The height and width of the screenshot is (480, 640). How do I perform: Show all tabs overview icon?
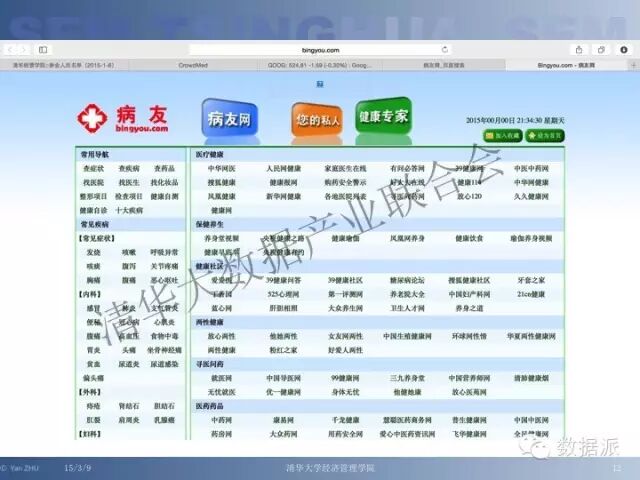pyautogui.click(x=601, y=50)
